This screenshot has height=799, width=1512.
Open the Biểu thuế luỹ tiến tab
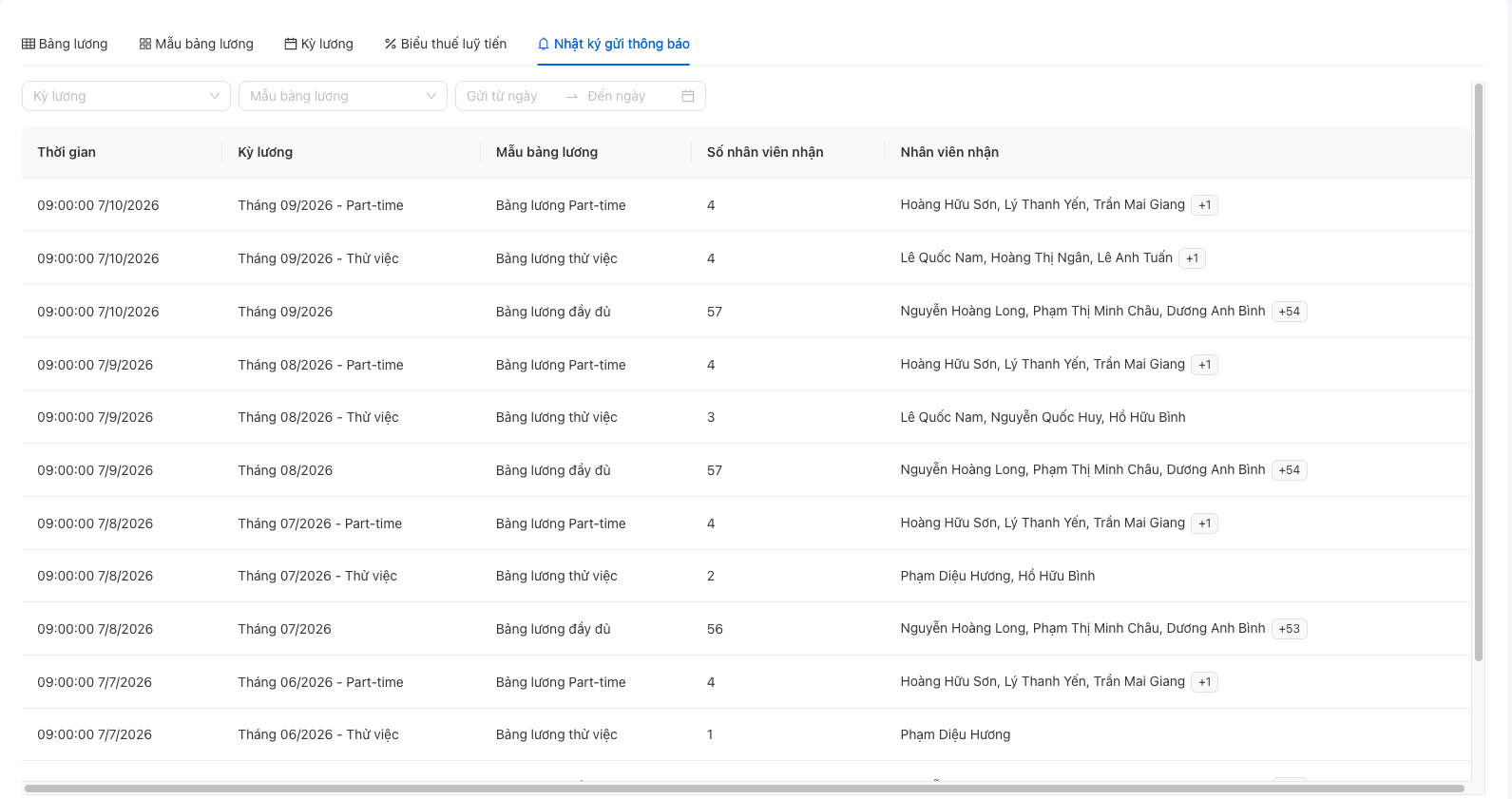(446, 44)
